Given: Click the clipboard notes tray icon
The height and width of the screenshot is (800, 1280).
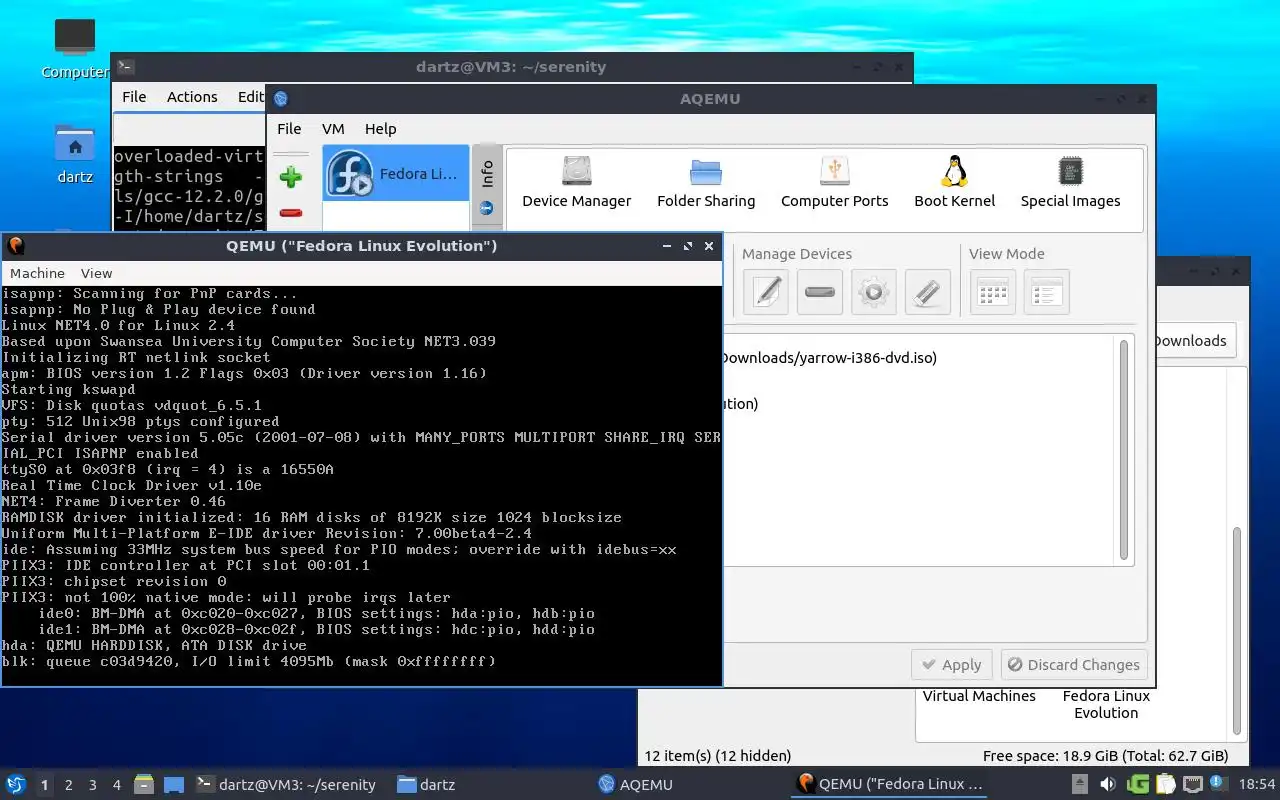Looking at the screenshot, I should click(1165, 784).
